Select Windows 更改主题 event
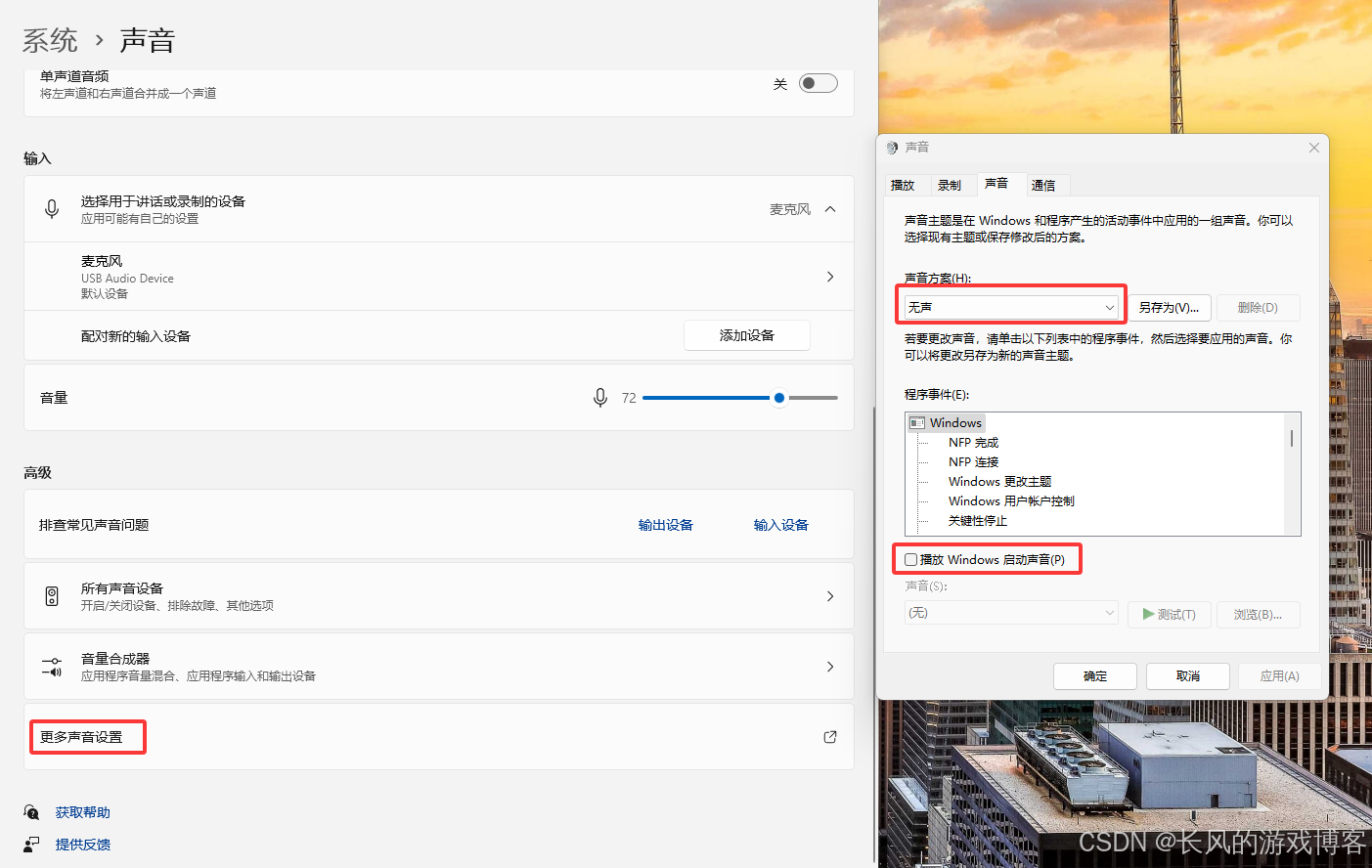This screenshot has width=1372, height=868. point(999,482)
